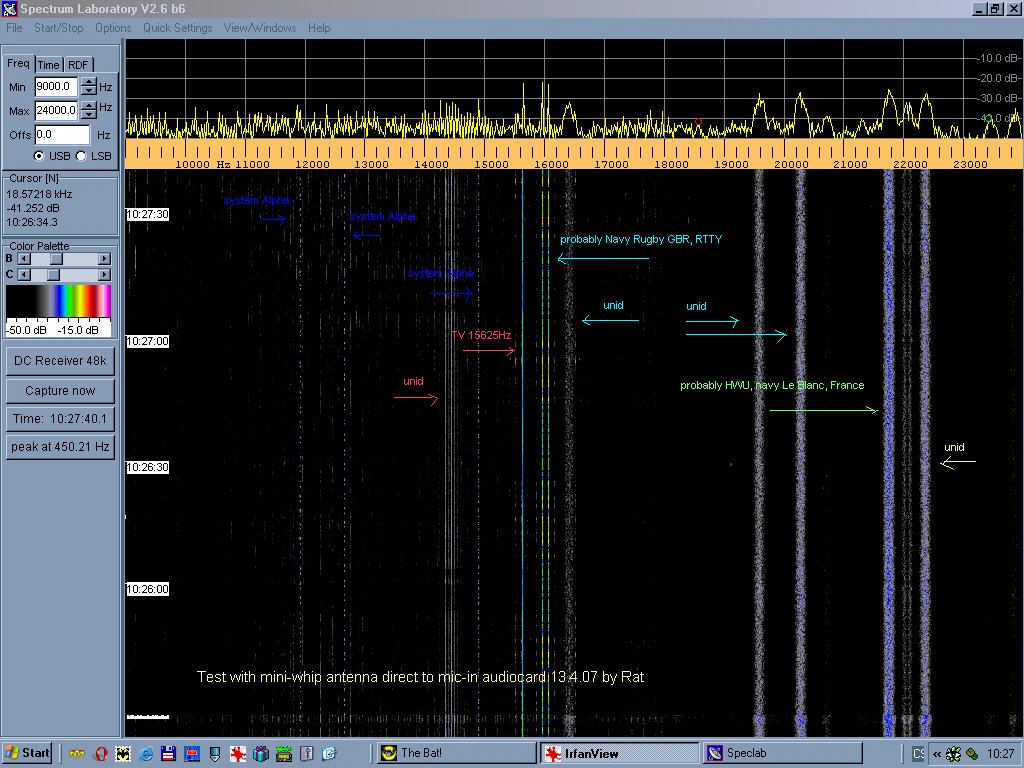Click the last blue quick launch icon

pyautogui.click(x=329, y=754)
